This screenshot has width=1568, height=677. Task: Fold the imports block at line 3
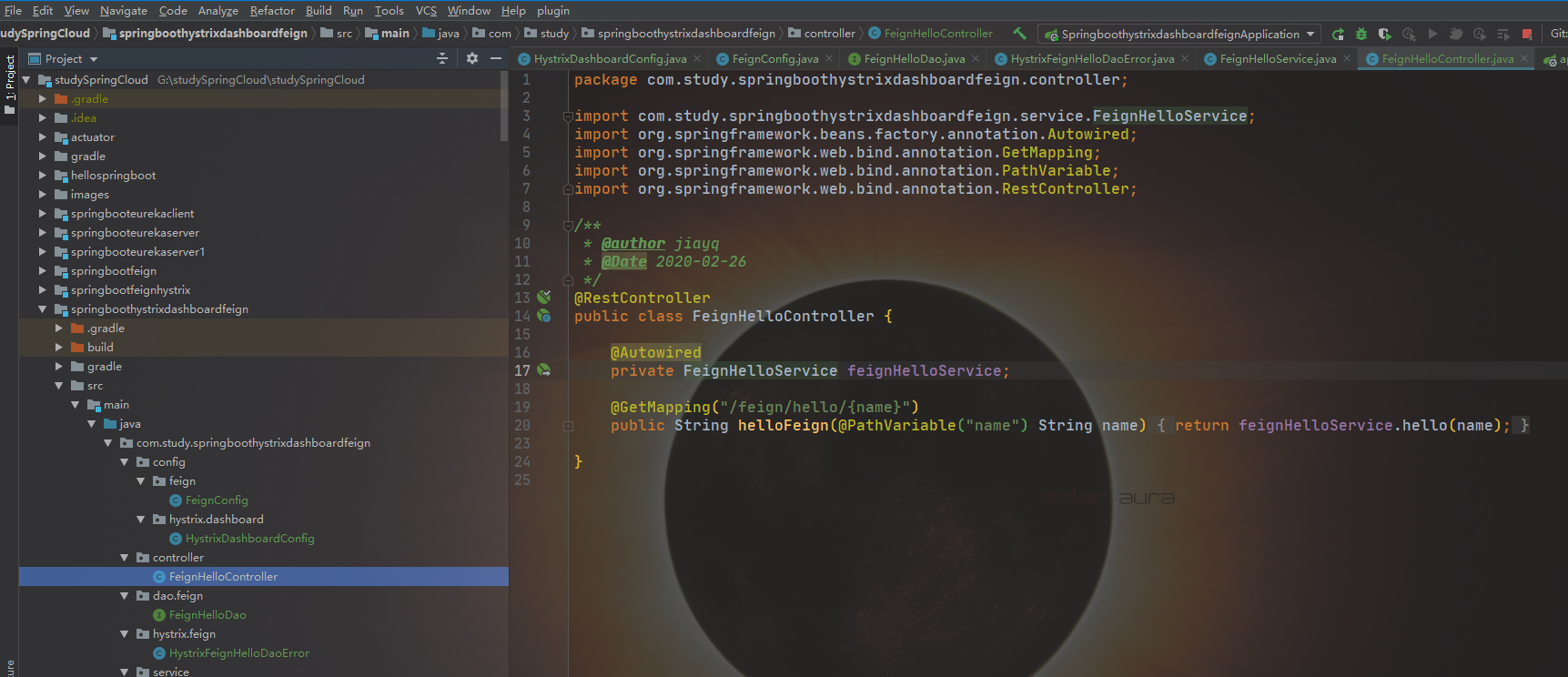click(568, 116)
